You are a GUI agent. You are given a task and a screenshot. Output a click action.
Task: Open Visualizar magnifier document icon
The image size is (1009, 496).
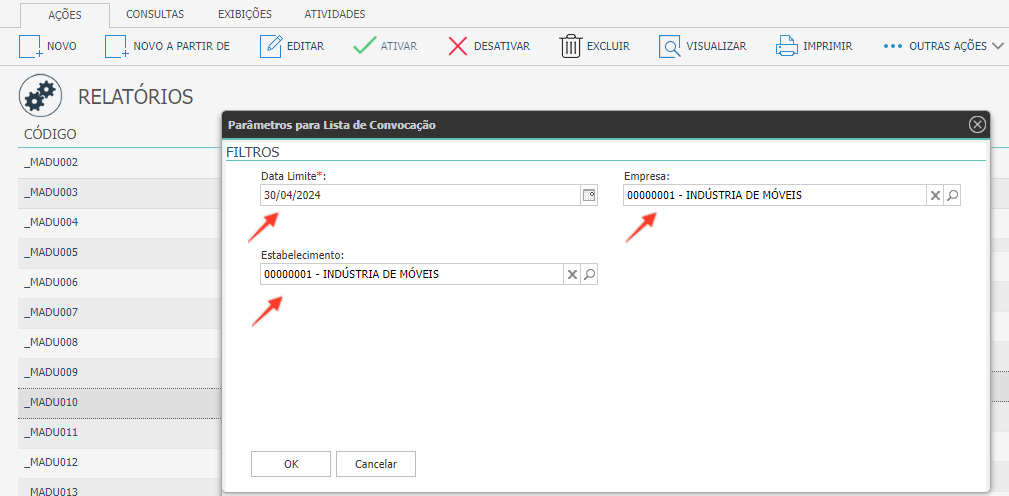click(x=670, y=46)
